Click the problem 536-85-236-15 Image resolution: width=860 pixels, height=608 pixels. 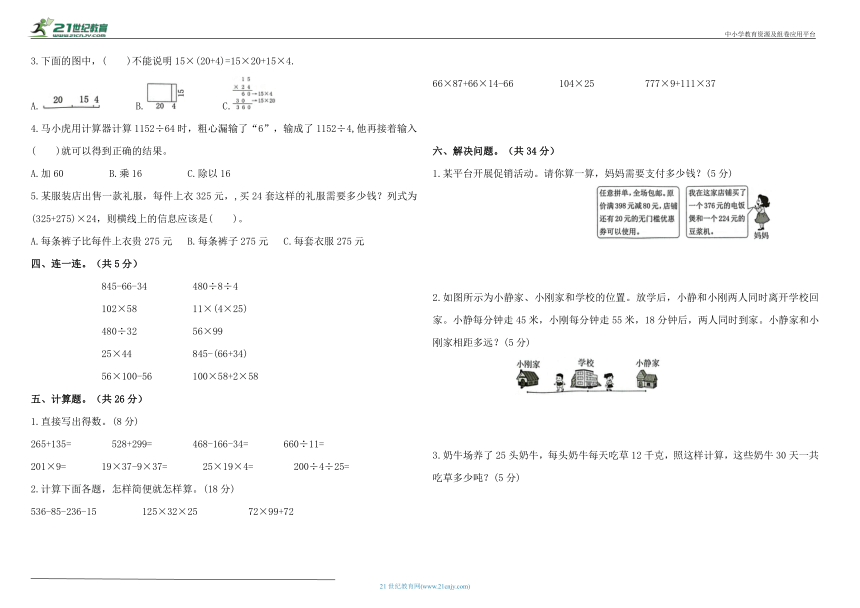(x=64, y=512)
